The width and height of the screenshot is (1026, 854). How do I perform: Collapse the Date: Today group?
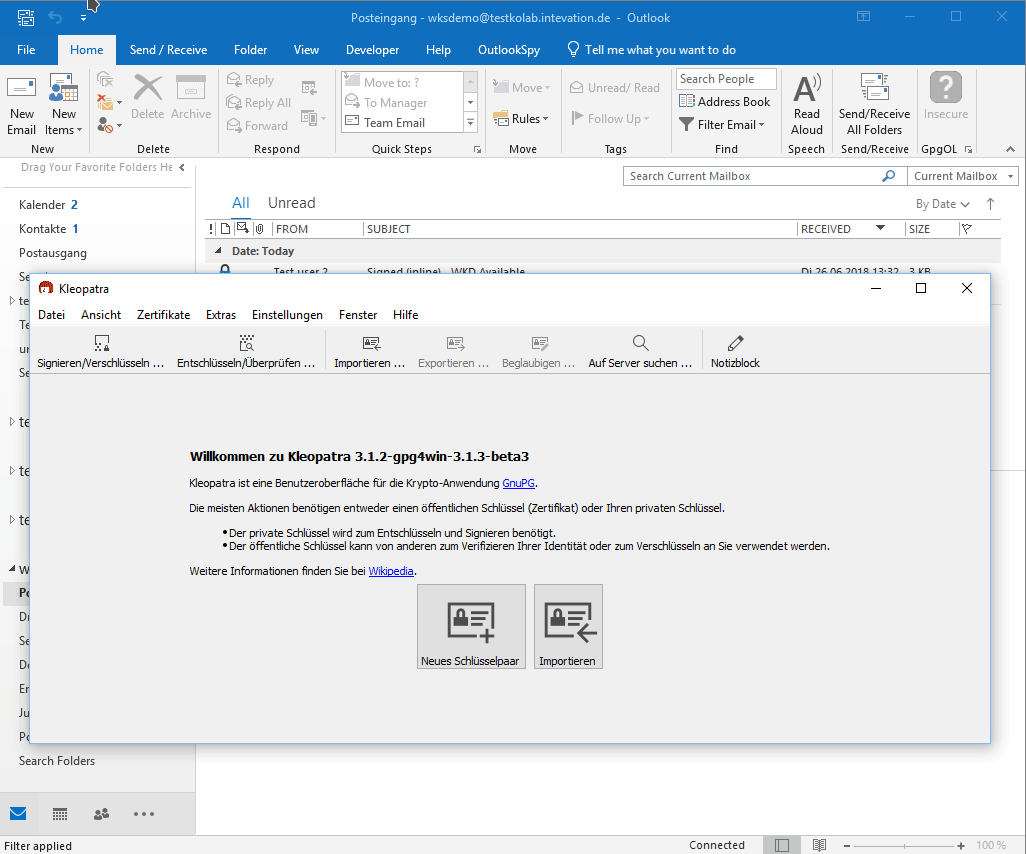tap(219, 251)
